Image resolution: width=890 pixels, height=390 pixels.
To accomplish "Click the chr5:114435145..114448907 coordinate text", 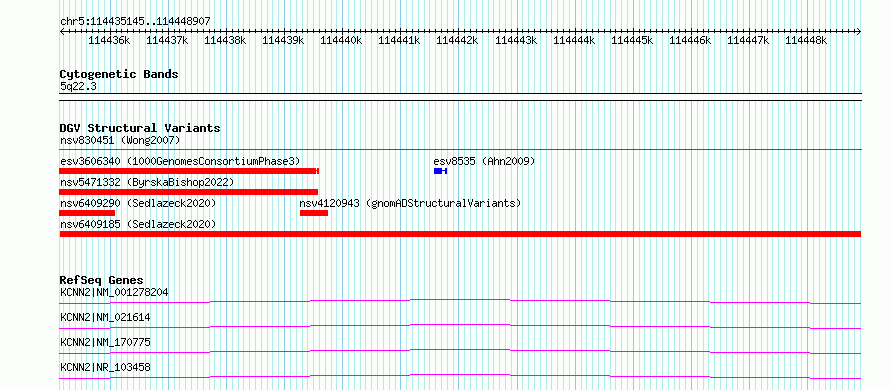I will click(x=135, y=22).
